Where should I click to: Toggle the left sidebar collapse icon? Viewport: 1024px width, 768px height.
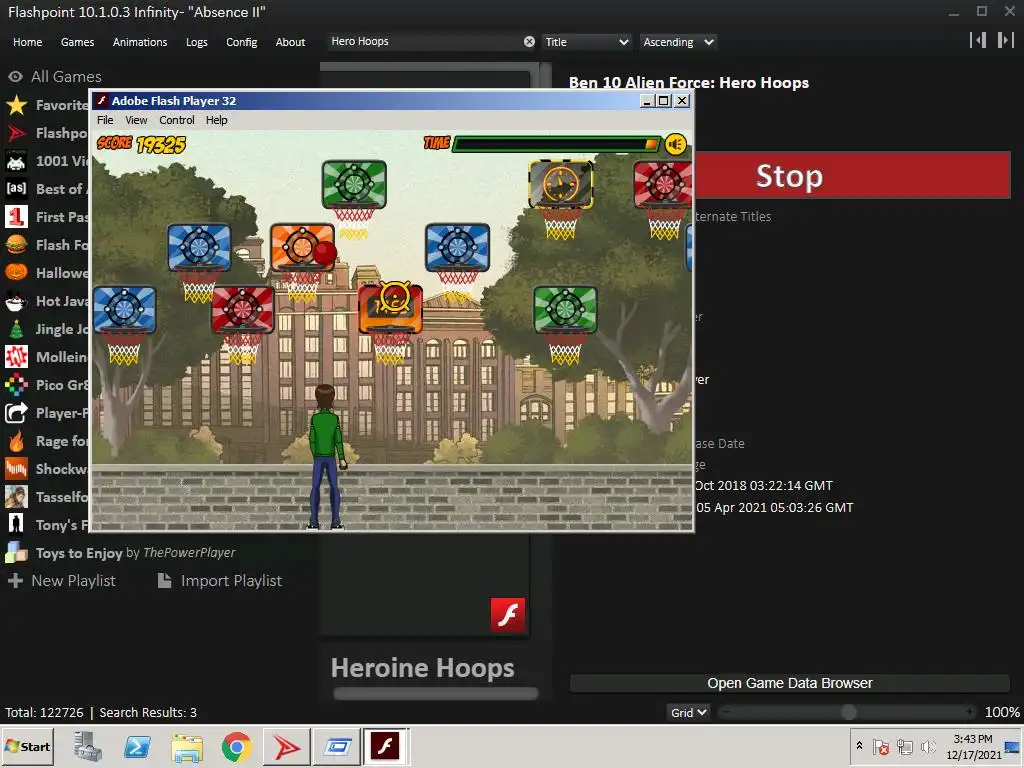978,40
